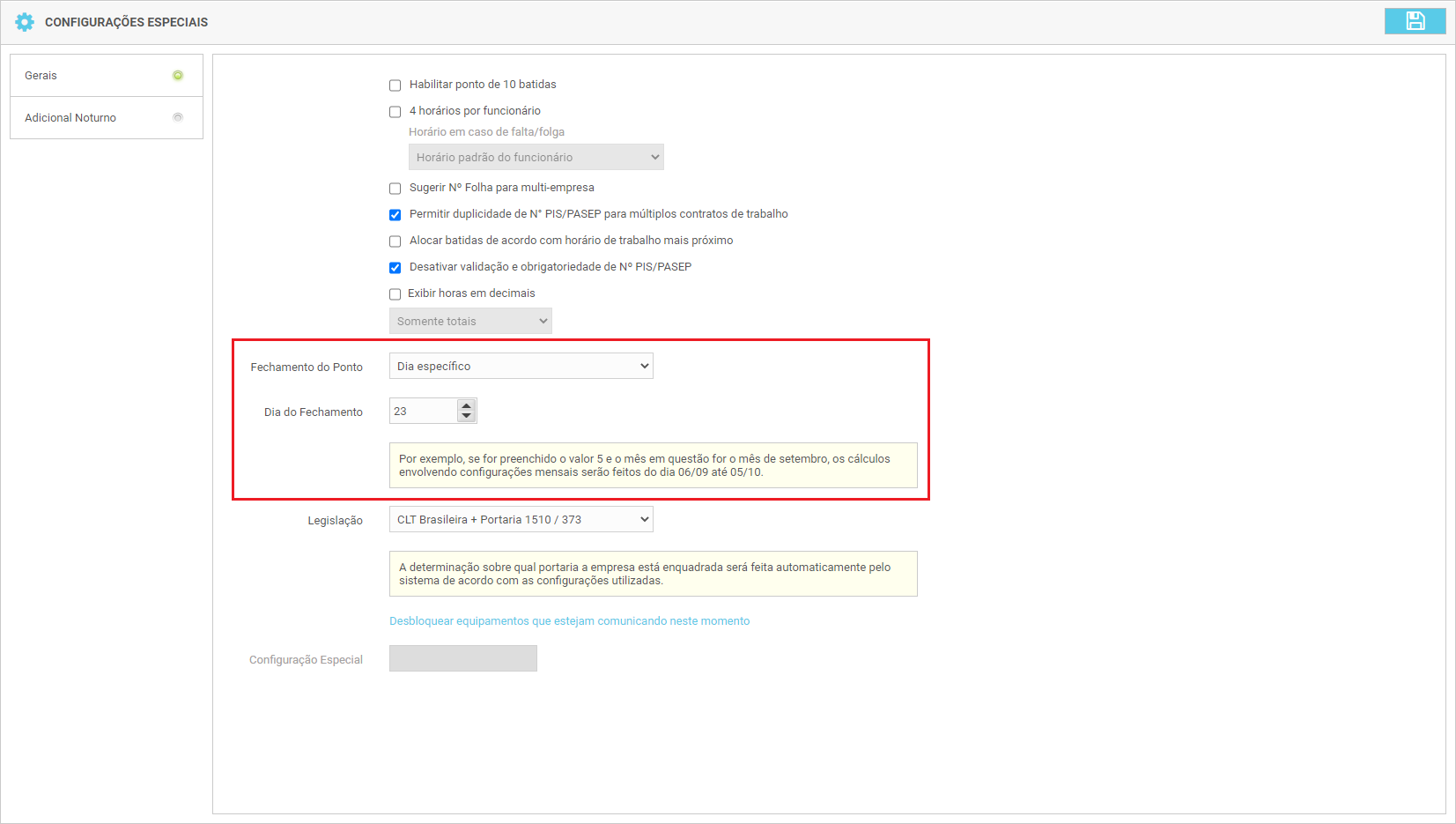Open Horário padrão do funcionário dropdown
1456x824 pixels.
536,158
